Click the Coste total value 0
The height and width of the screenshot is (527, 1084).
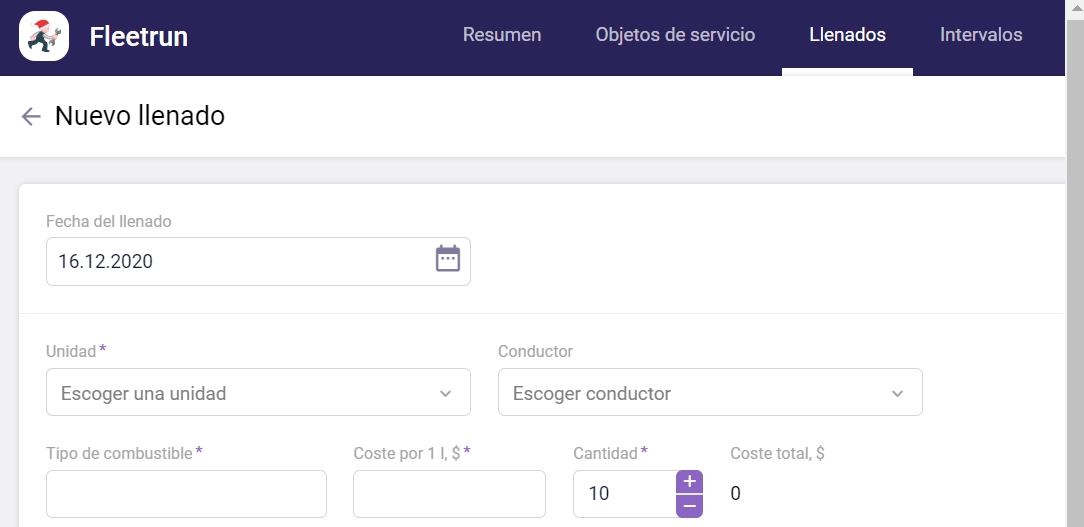coord(736,493)
